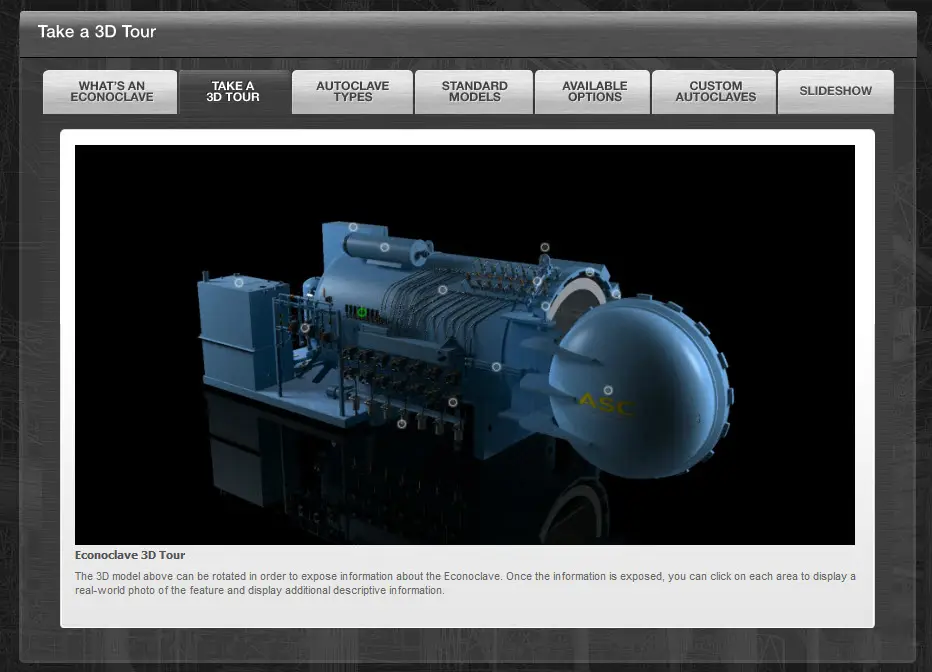The width and height of the screenshot is (932, 672).
Task: Click the 'Econoclave 3D Tour' heading
Action: [x=130, y=555]
